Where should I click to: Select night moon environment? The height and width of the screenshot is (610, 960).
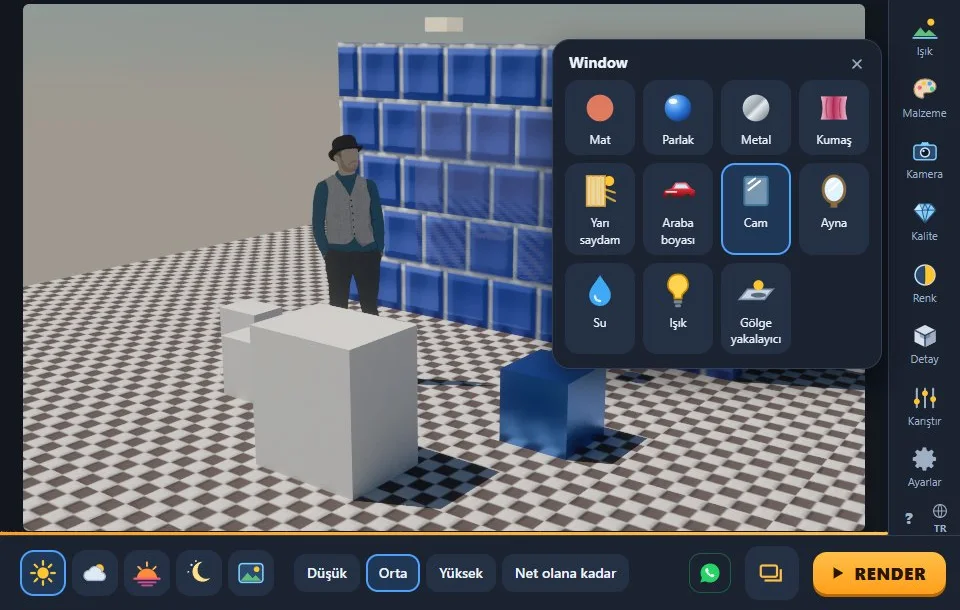tap(199, 573)
